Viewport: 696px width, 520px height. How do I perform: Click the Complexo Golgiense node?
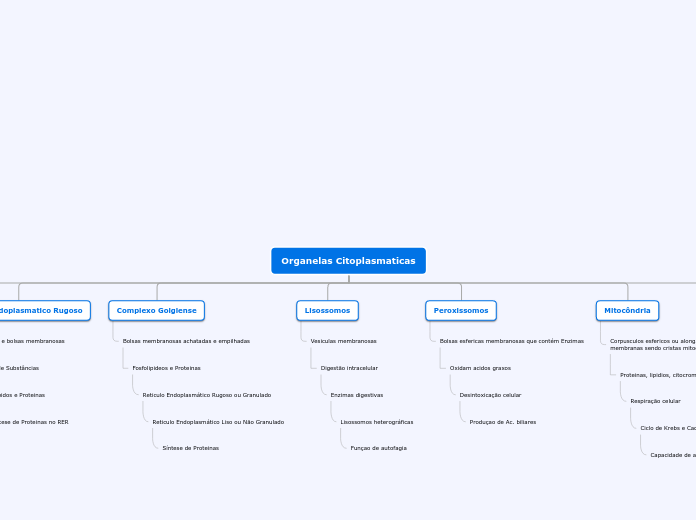click(x=157, y=310)
